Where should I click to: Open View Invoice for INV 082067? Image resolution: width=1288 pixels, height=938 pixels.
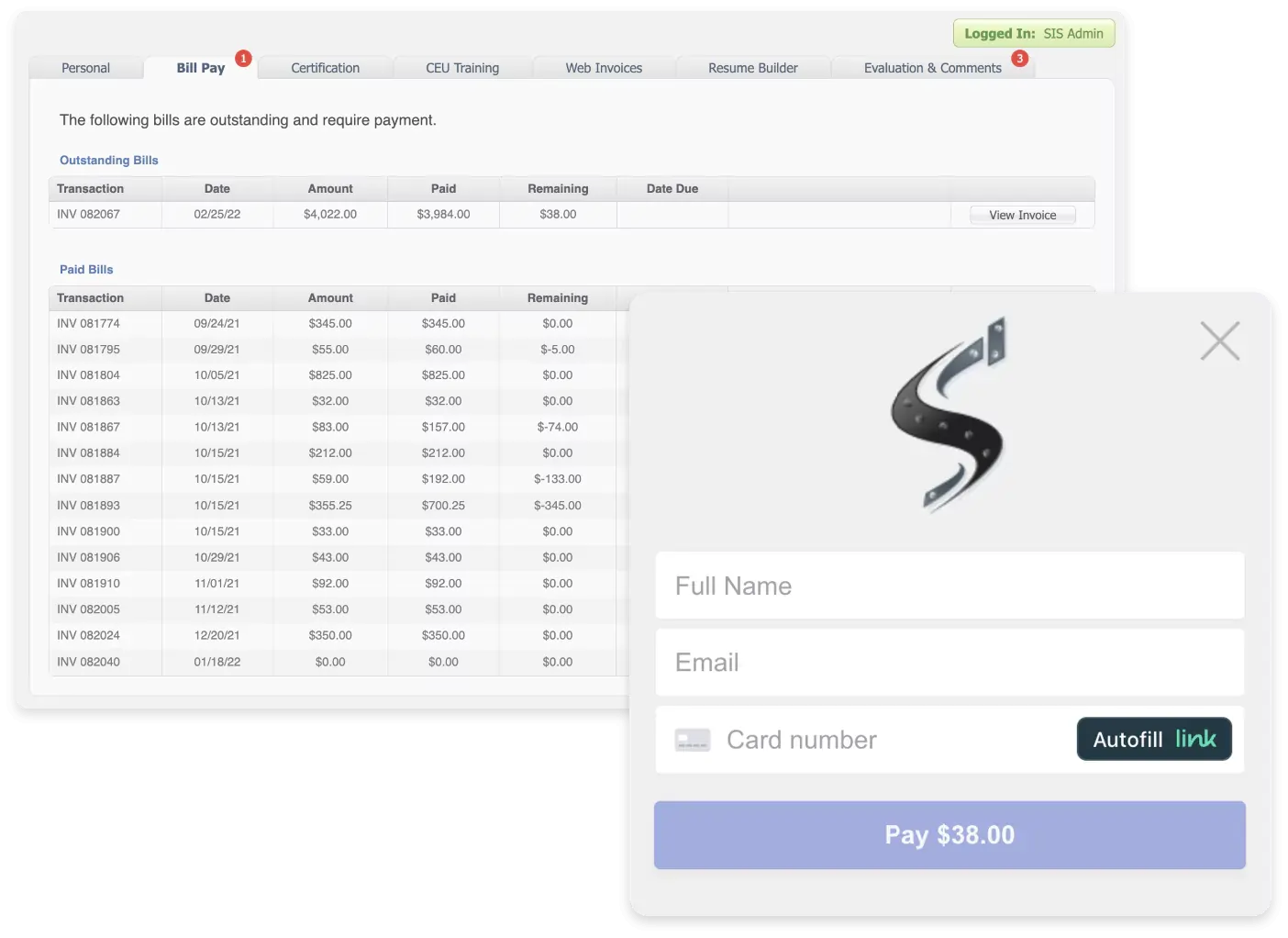1022,215
